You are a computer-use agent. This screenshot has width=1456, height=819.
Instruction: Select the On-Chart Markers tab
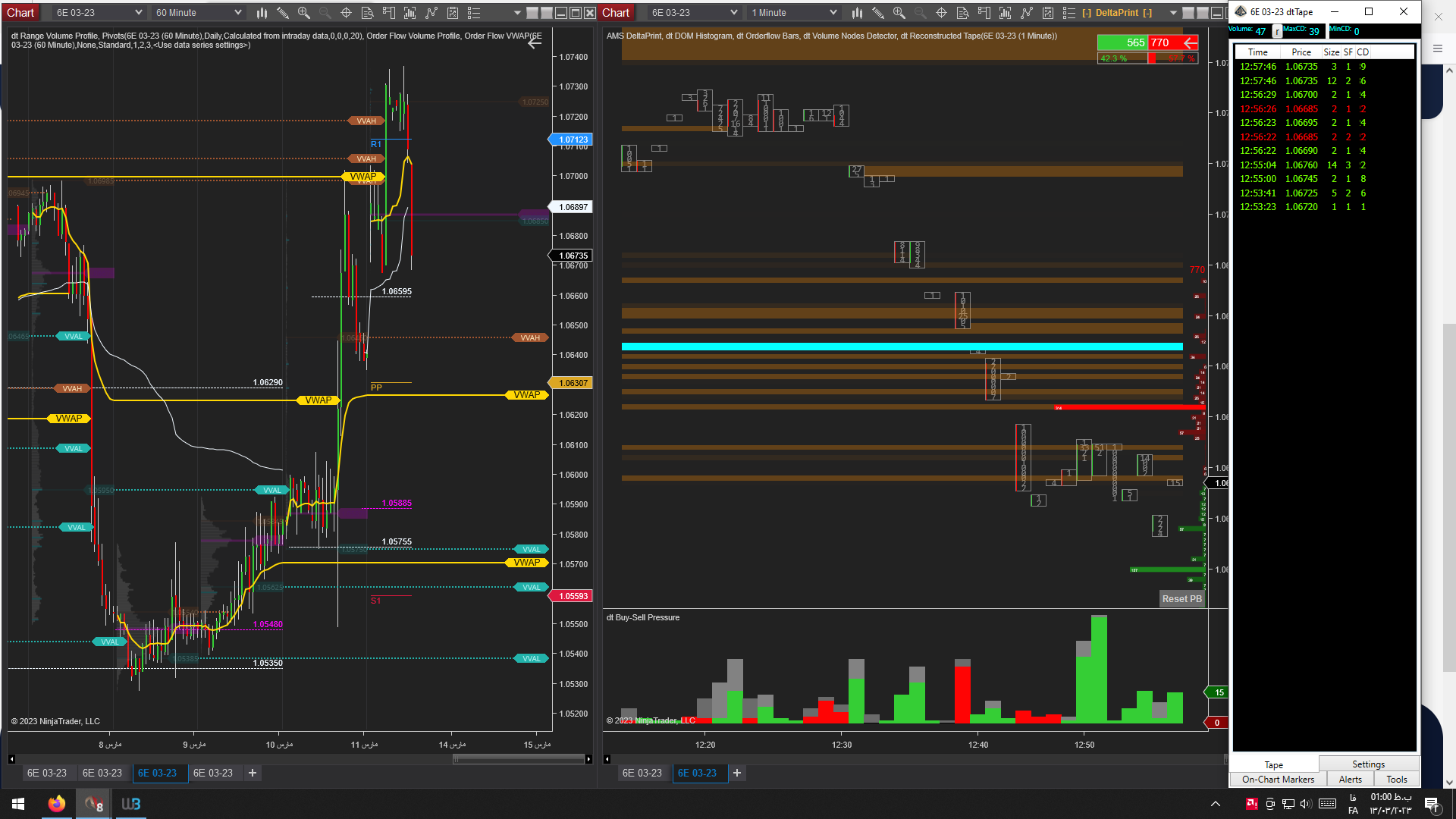coord(1278,780)
